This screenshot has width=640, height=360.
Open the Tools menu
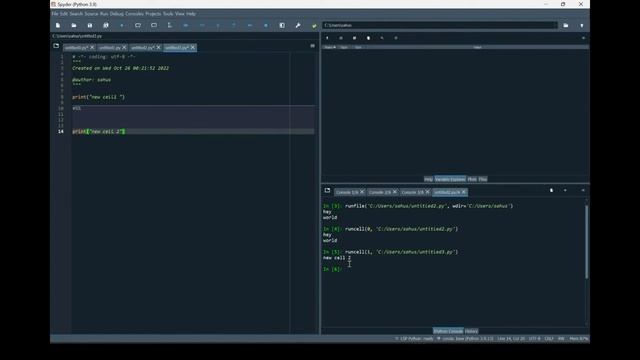[x=168, y=14]
